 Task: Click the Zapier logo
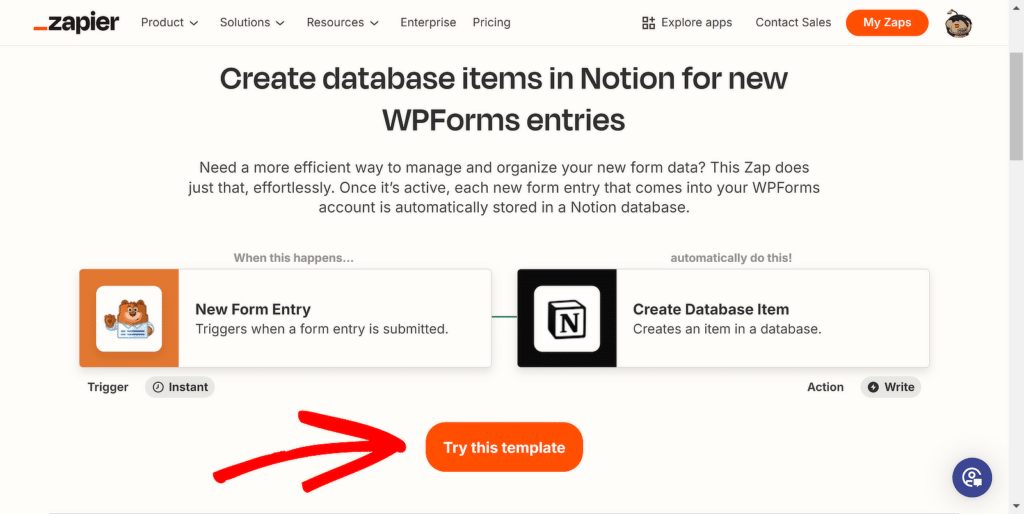(x=76, y=23)
